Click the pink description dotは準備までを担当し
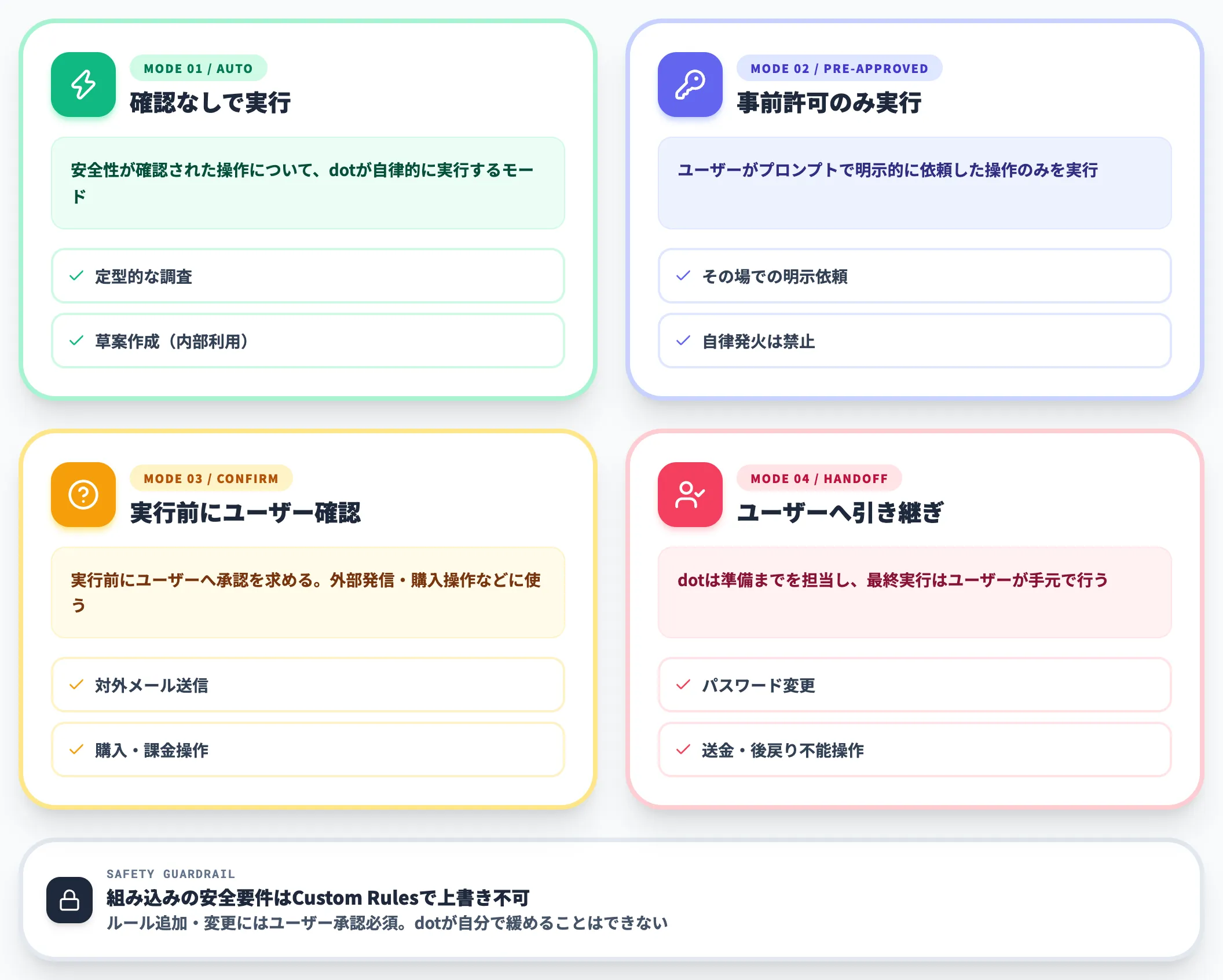 coord(915,593)
